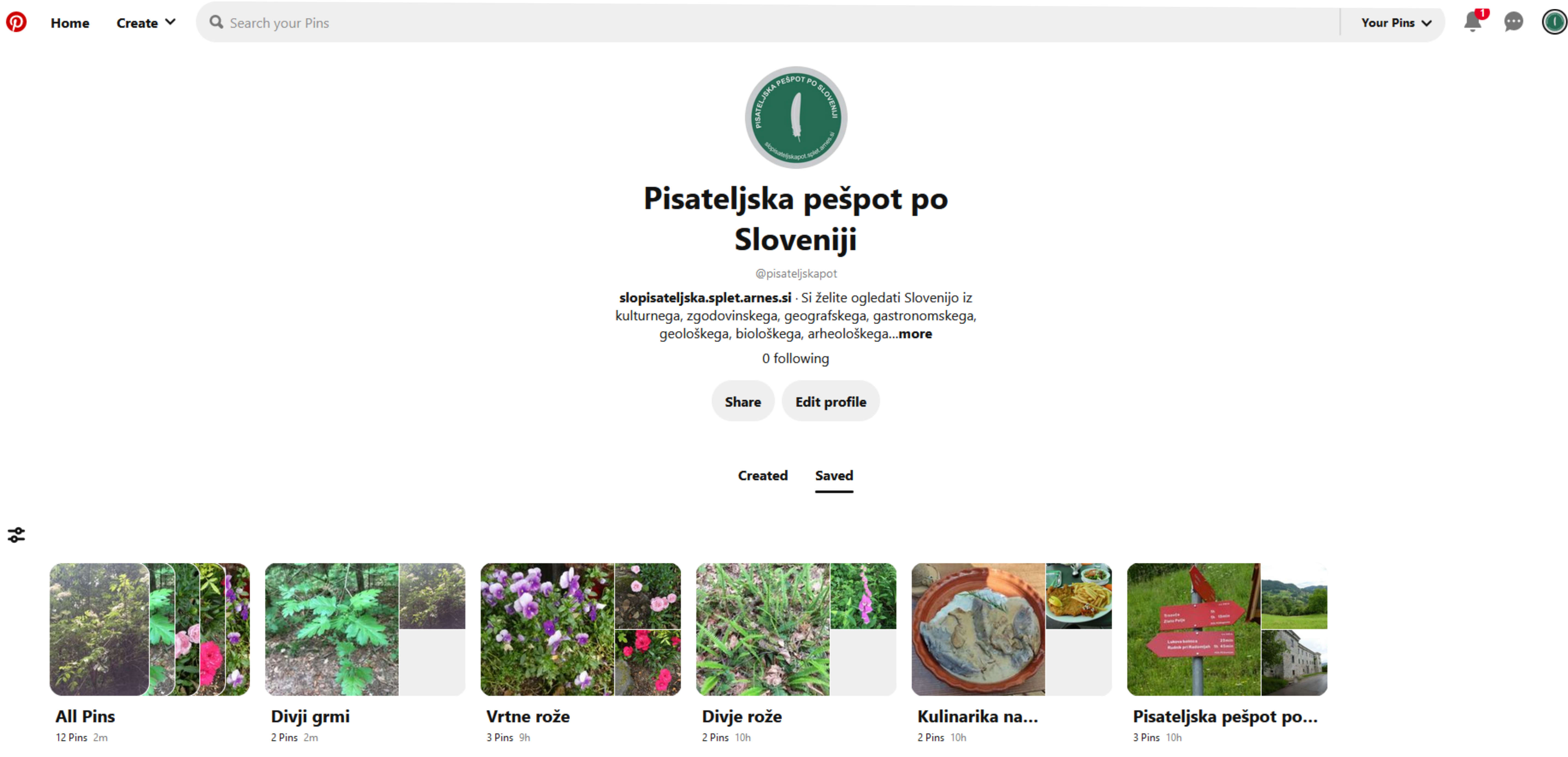This screenshot has width=1568, height=757.
Task: Expand bio with the more link
Action: (x=915, y=334)
